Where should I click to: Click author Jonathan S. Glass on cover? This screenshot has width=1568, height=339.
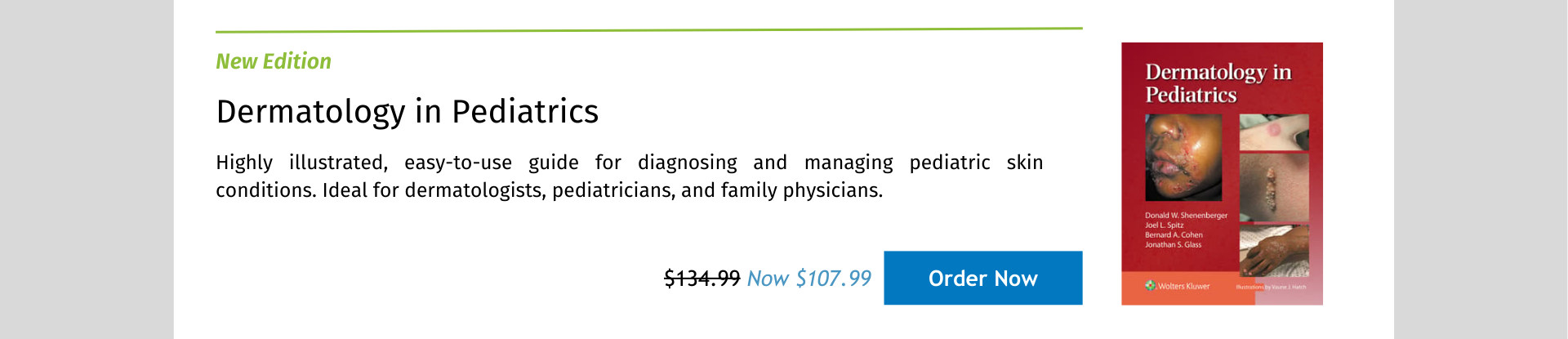(1173, 245)
